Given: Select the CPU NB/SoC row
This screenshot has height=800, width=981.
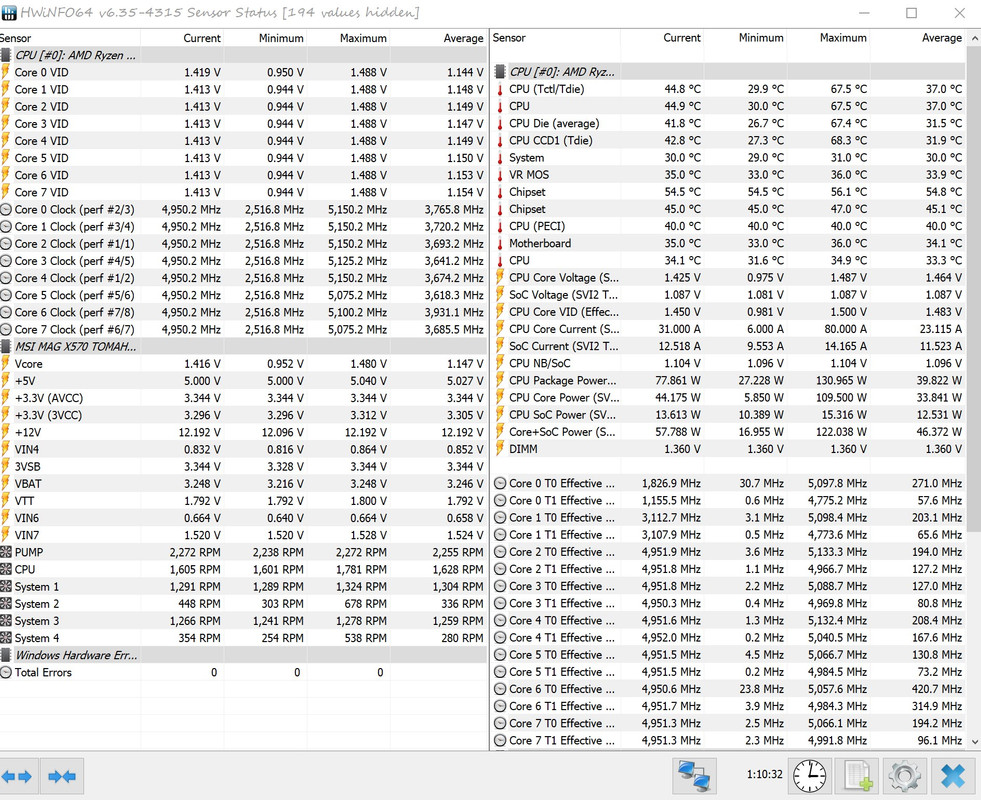Looking at the screenshot, I should (729, 363).
